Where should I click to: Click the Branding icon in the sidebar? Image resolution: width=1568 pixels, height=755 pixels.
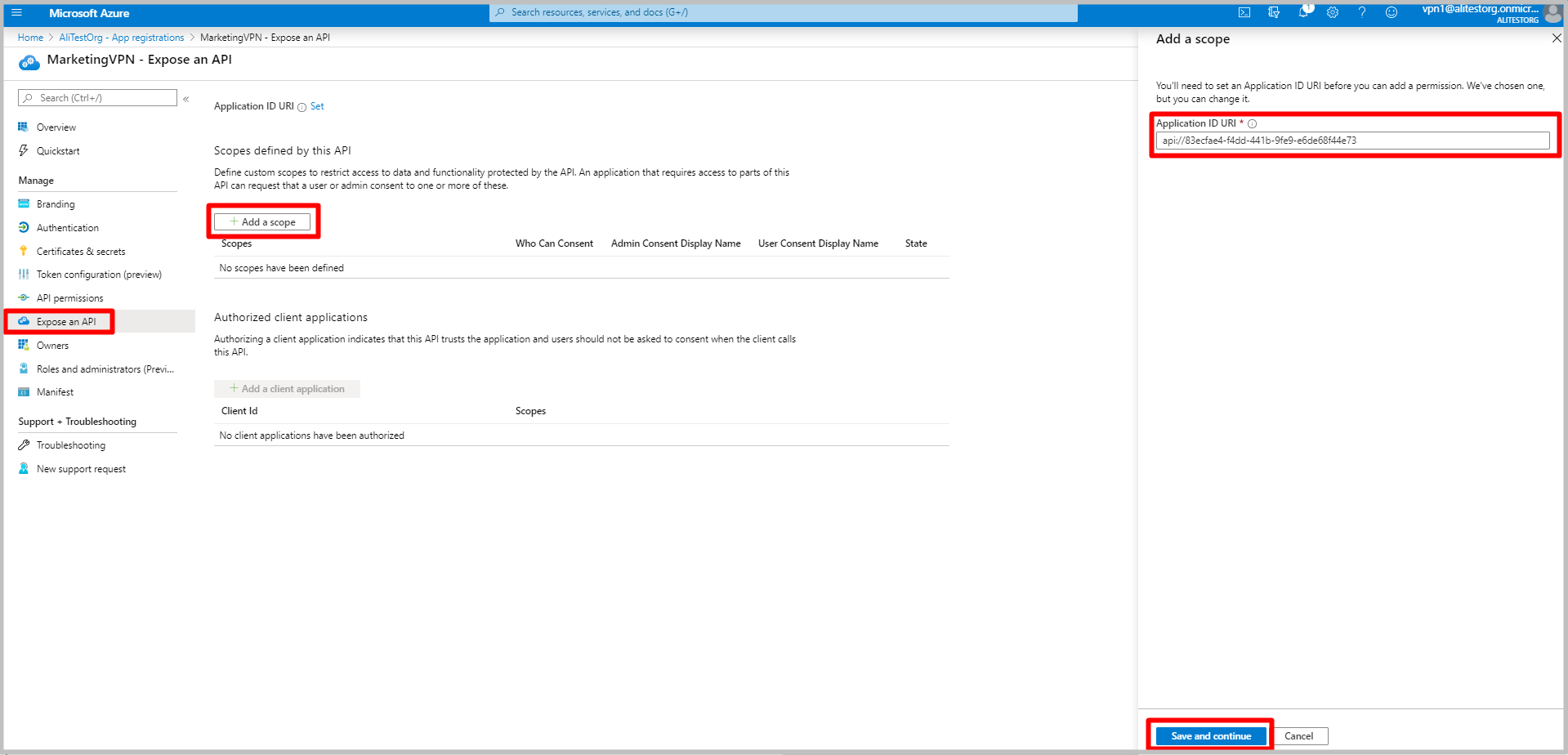24,203
